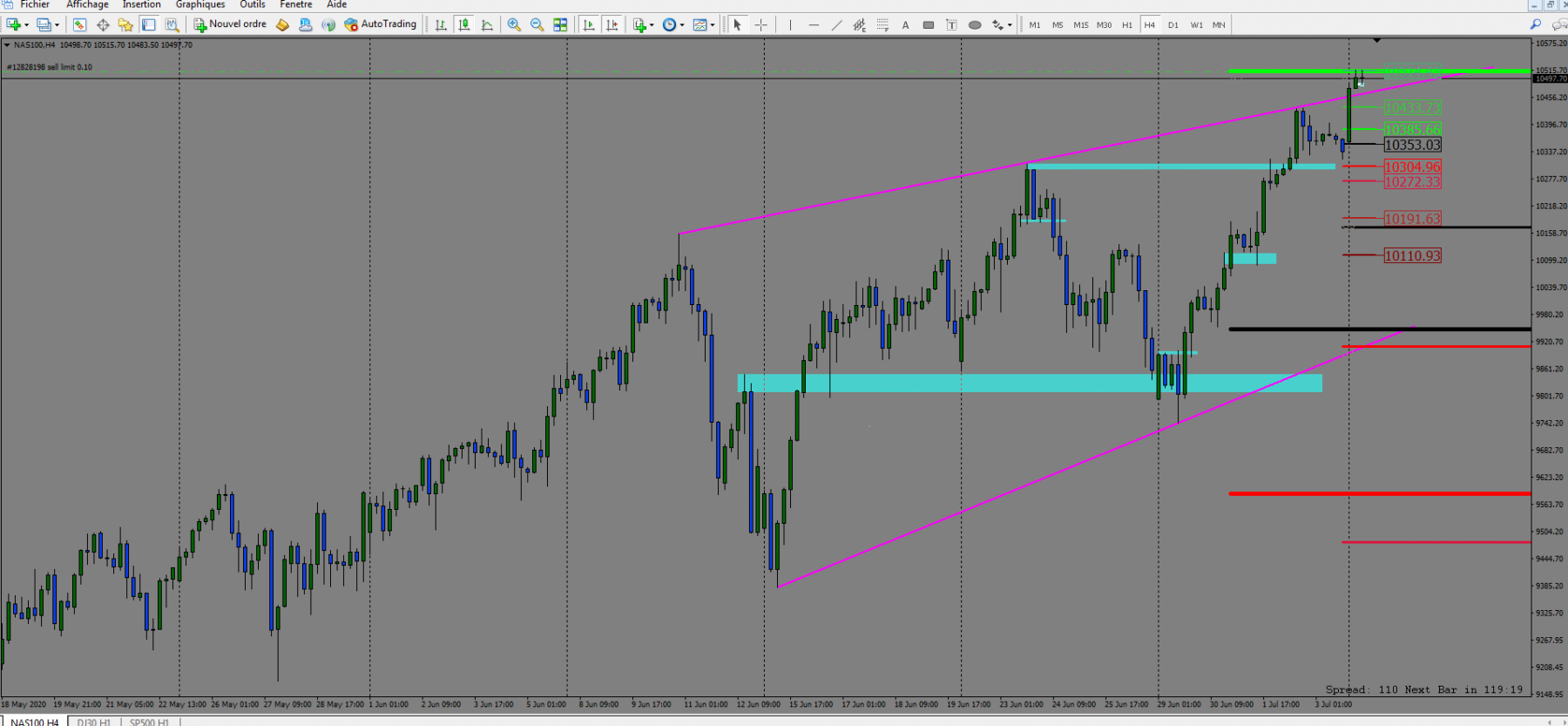The width and height of the screenshot is (1568, 726).
Task: Open the Fenetre menu
Action: click(296, 4)
